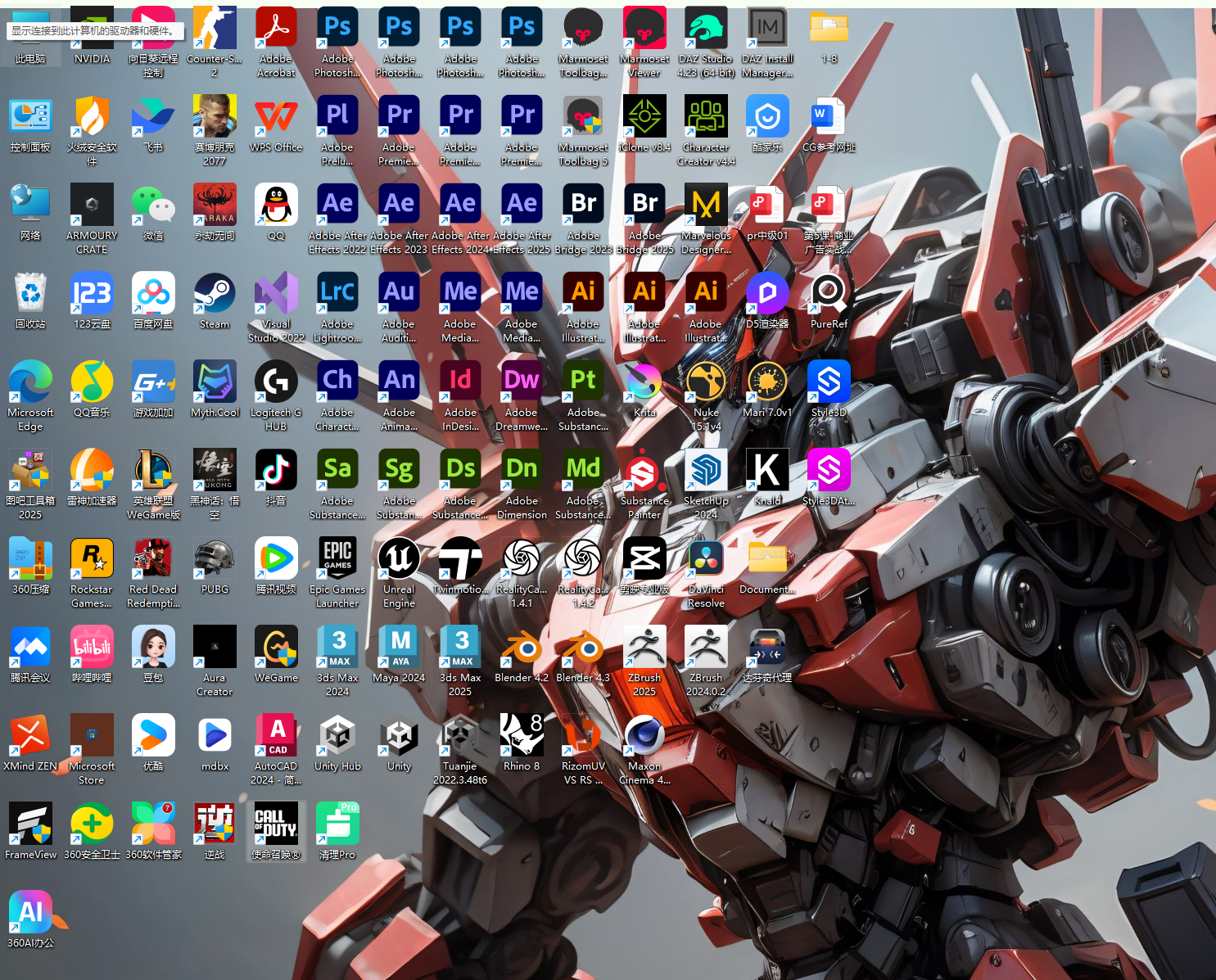Select the SketchUp 2024 icon
This screenshot has width=1216, height=980.
pyautogui.click(x=706, y=485)
